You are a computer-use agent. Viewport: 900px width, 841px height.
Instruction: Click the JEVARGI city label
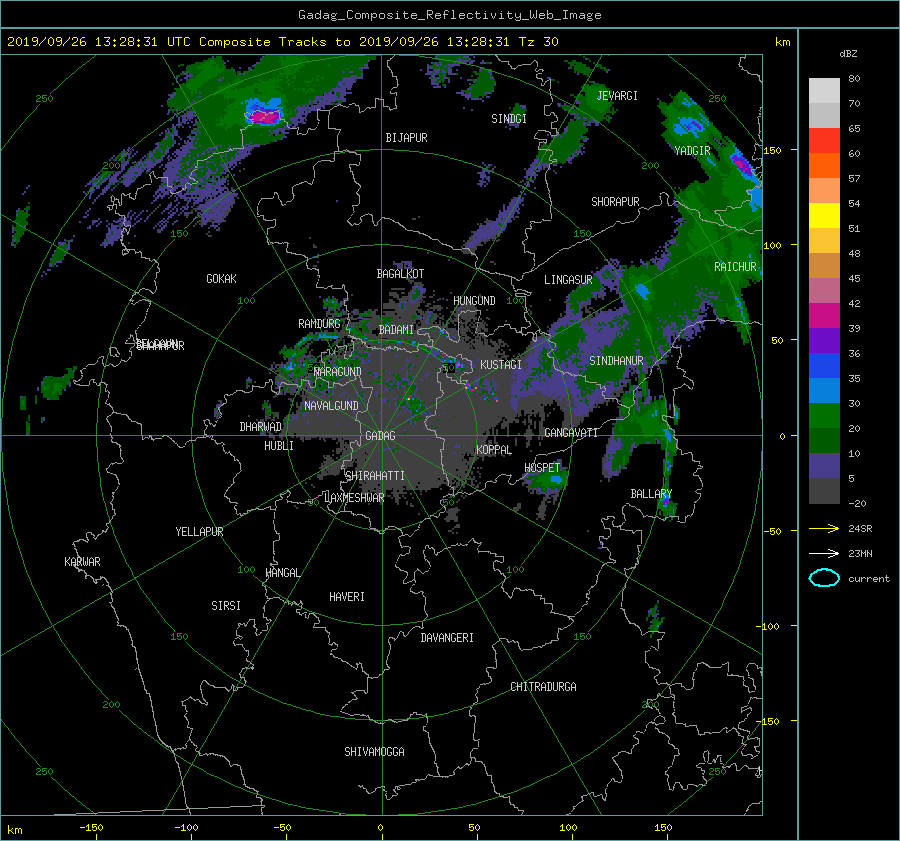(617, 96)
